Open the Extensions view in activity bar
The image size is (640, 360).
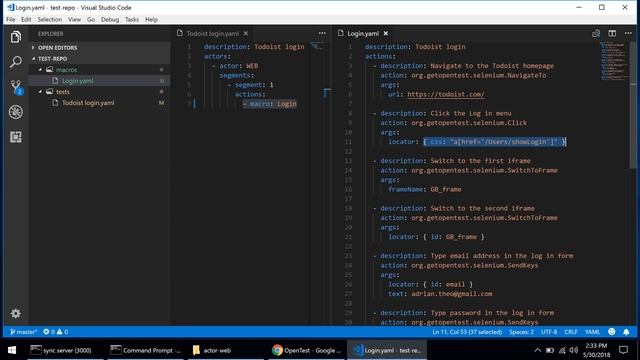pos(16,137)
